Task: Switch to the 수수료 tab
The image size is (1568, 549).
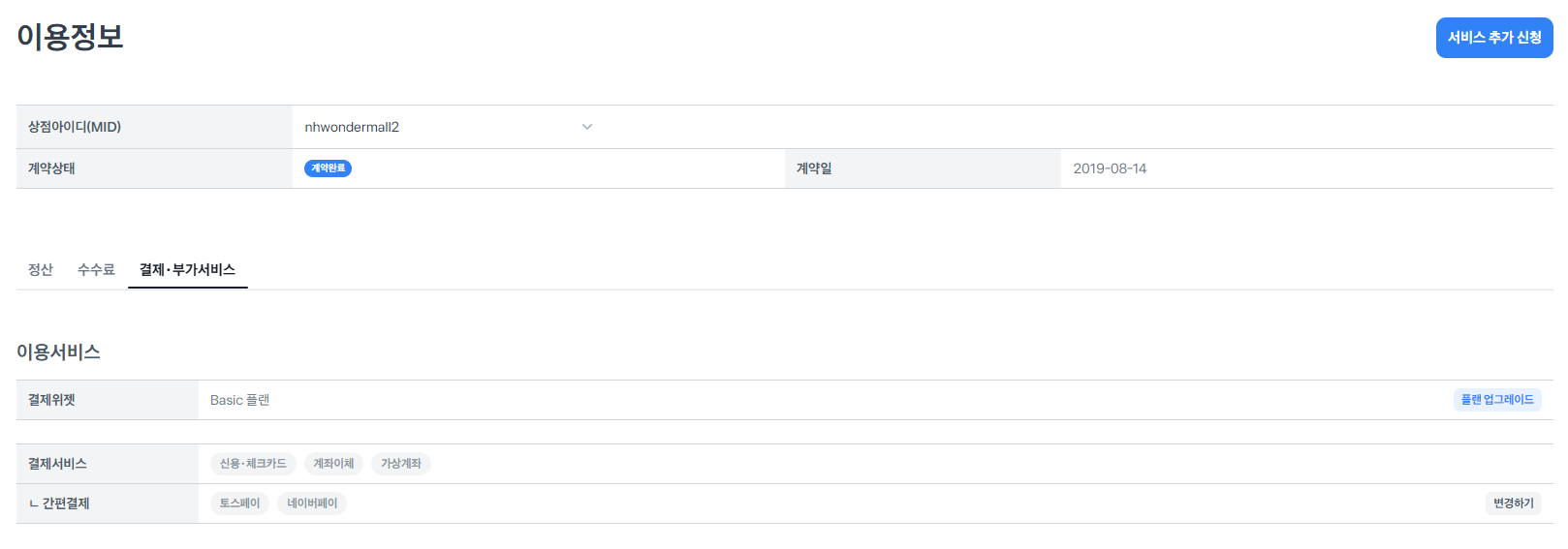Action: [96, 269]
